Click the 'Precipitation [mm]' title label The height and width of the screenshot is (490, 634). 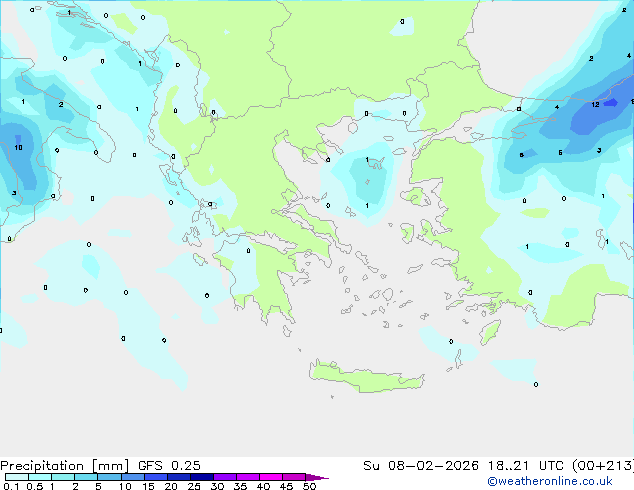pos(65,466)
